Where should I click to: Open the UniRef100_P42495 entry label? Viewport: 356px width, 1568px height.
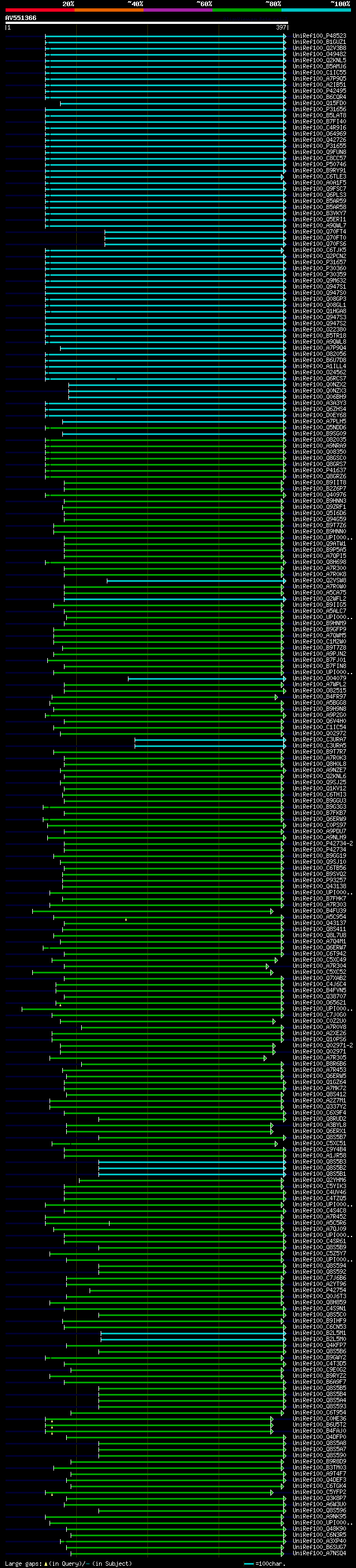(x=319, y=91)
